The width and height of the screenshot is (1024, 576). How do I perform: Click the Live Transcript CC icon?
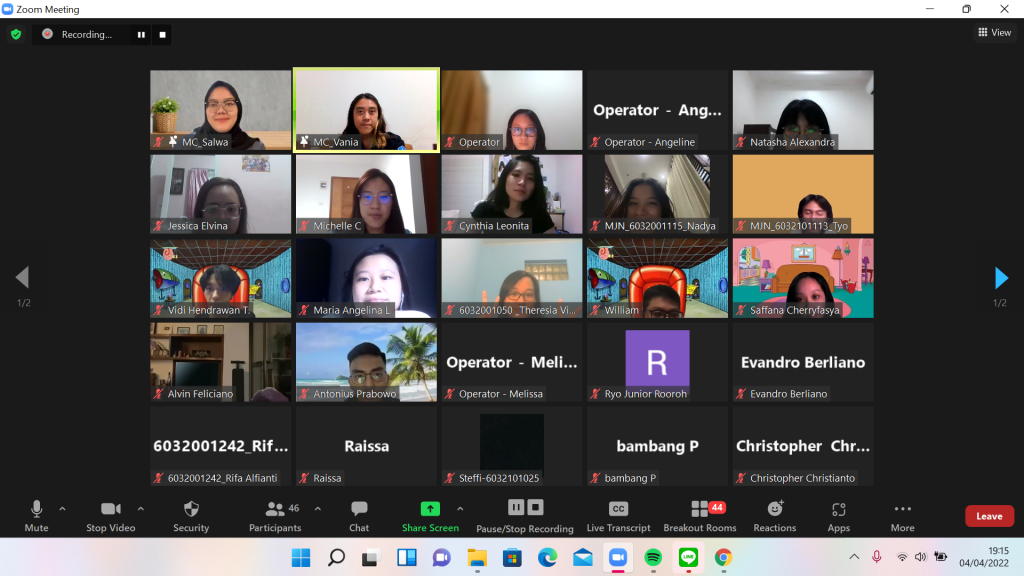pyautogui.click(x=618, y=509)
